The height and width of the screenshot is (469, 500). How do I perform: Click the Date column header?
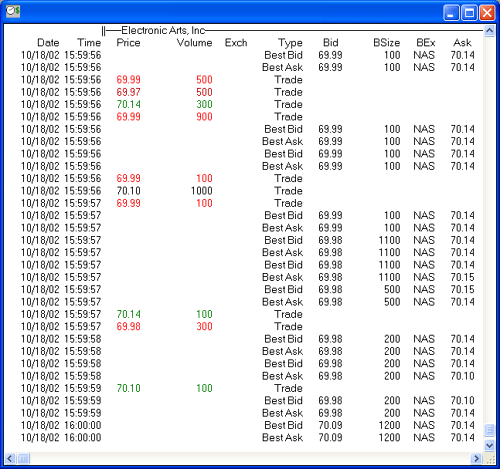click(48, 43)
